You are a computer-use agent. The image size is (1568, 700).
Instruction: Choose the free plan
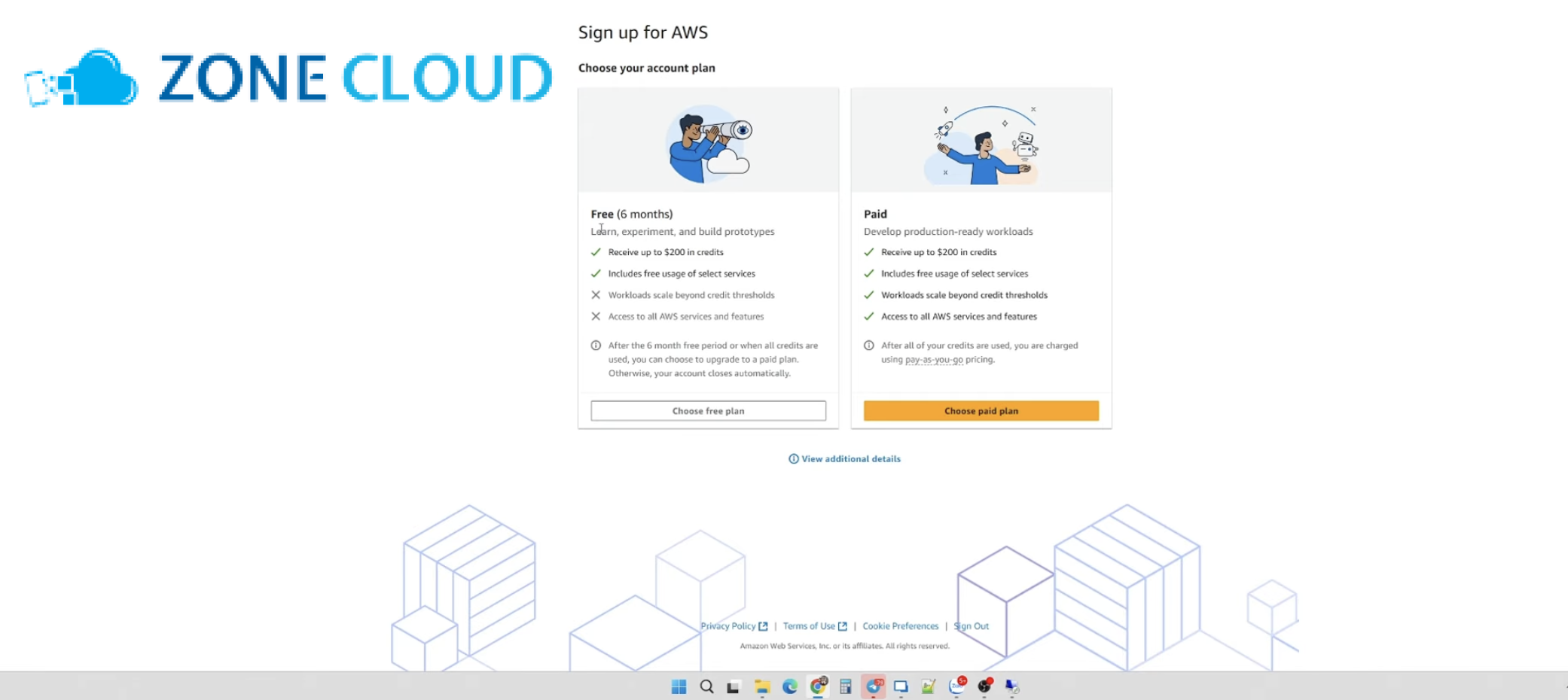click(x=709, y=411)
